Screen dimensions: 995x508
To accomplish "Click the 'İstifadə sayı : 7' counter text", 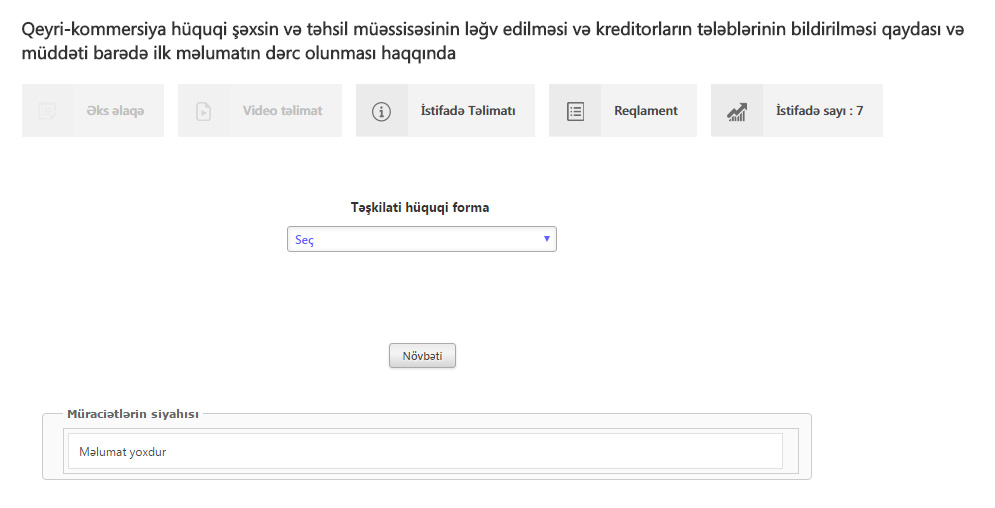I will click(819, 110).
